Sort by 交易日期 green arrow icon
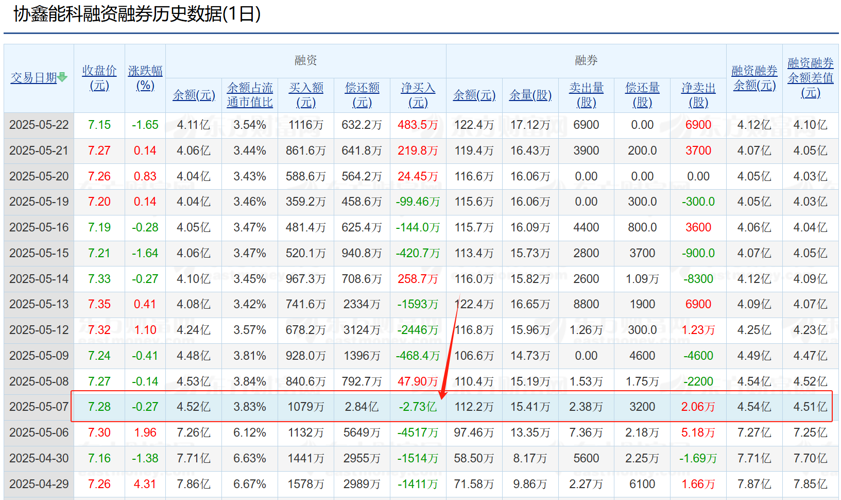The image size is (841, 500). click(62, 77)
